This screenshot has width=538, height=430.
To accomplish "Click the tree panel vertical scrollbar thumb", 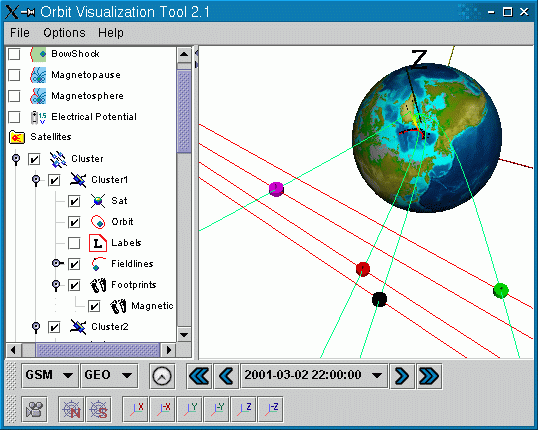I will (x=184, y=111).
